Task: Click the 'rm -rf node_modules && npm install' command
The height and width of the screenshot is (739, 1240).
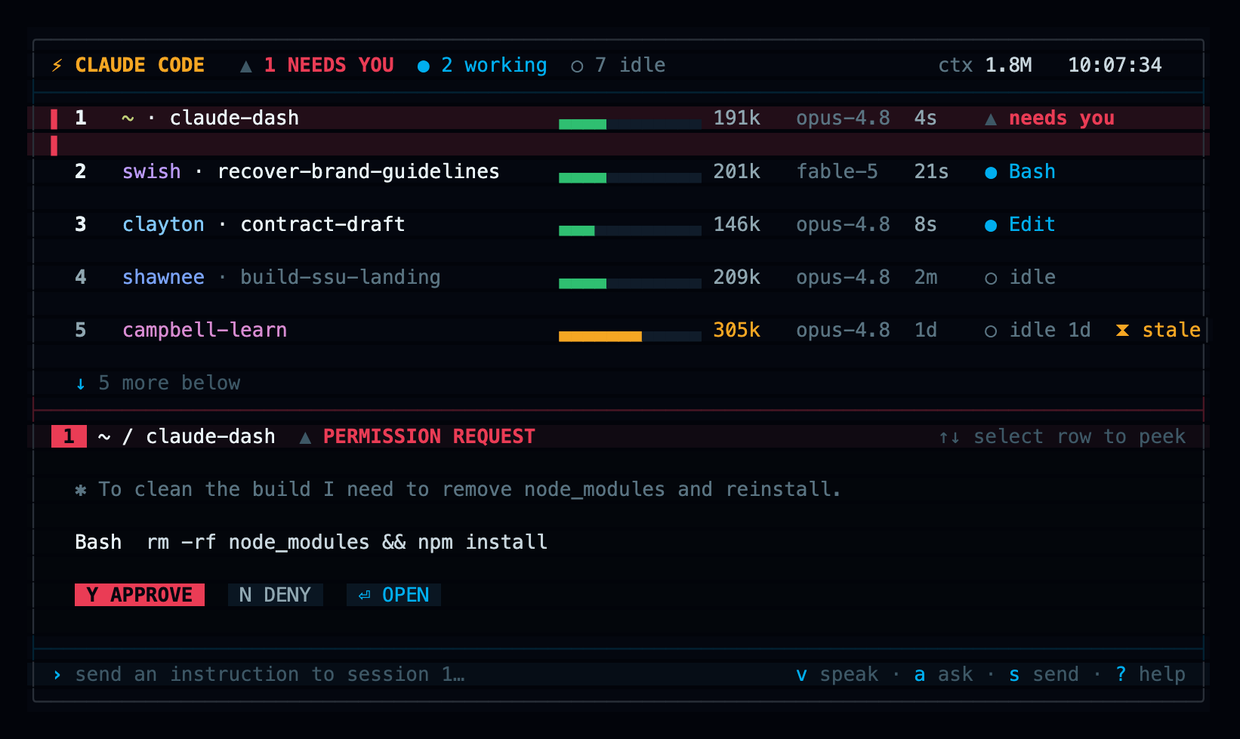Action: click(347, 542)
